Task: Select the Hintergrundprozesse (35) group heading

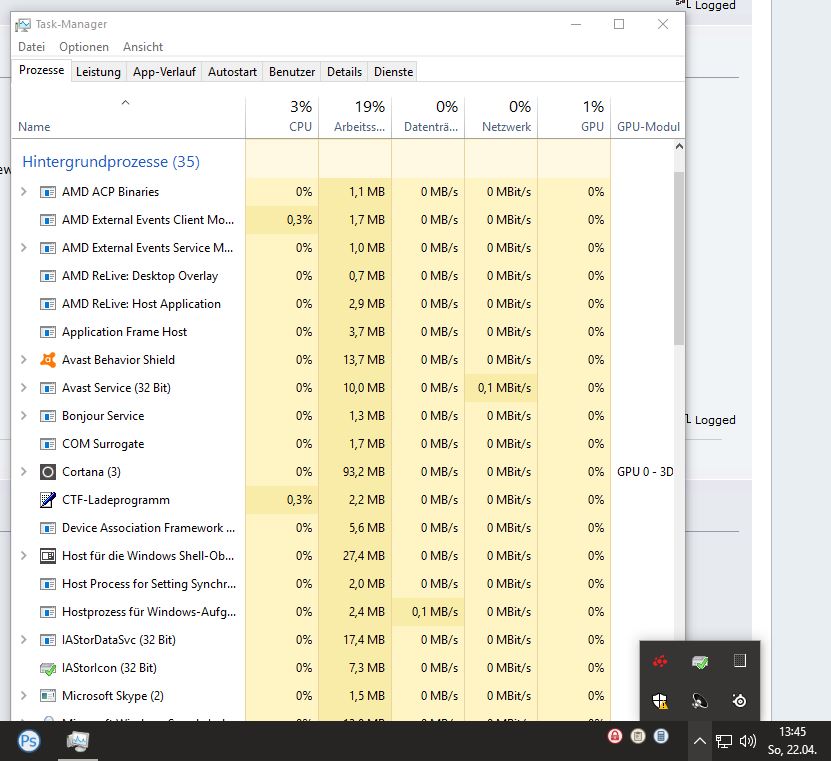Action: pyautogui.click(x=111, y=162)
